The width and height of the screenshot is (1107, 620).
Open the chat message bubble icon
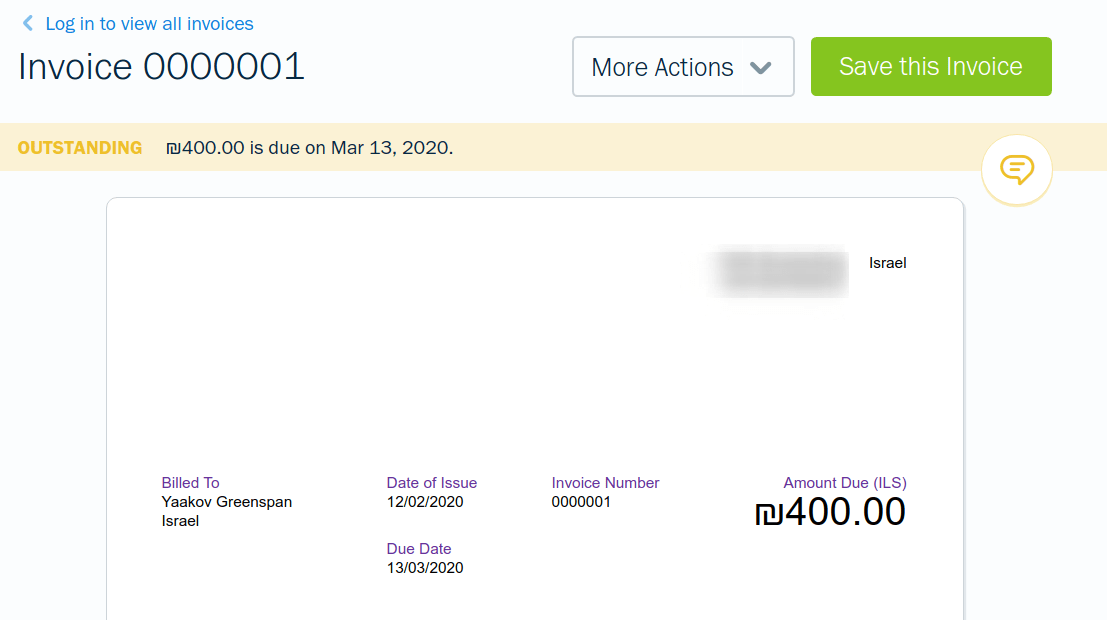click(1017, 170)
